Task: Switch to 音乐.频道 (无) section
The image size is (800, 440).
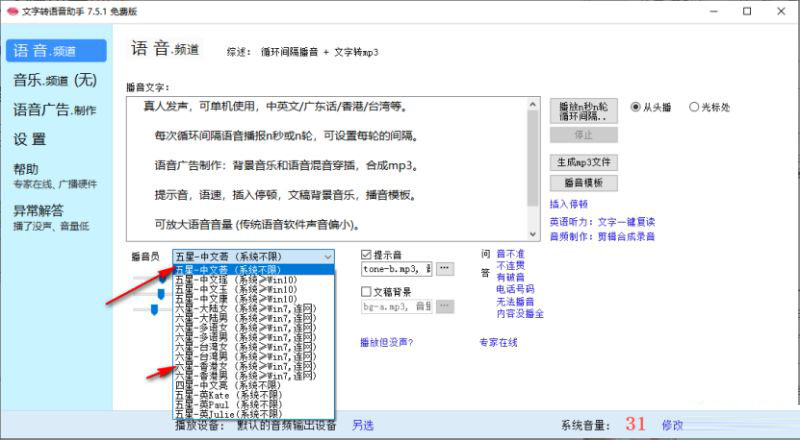Action: pos(55,80)
